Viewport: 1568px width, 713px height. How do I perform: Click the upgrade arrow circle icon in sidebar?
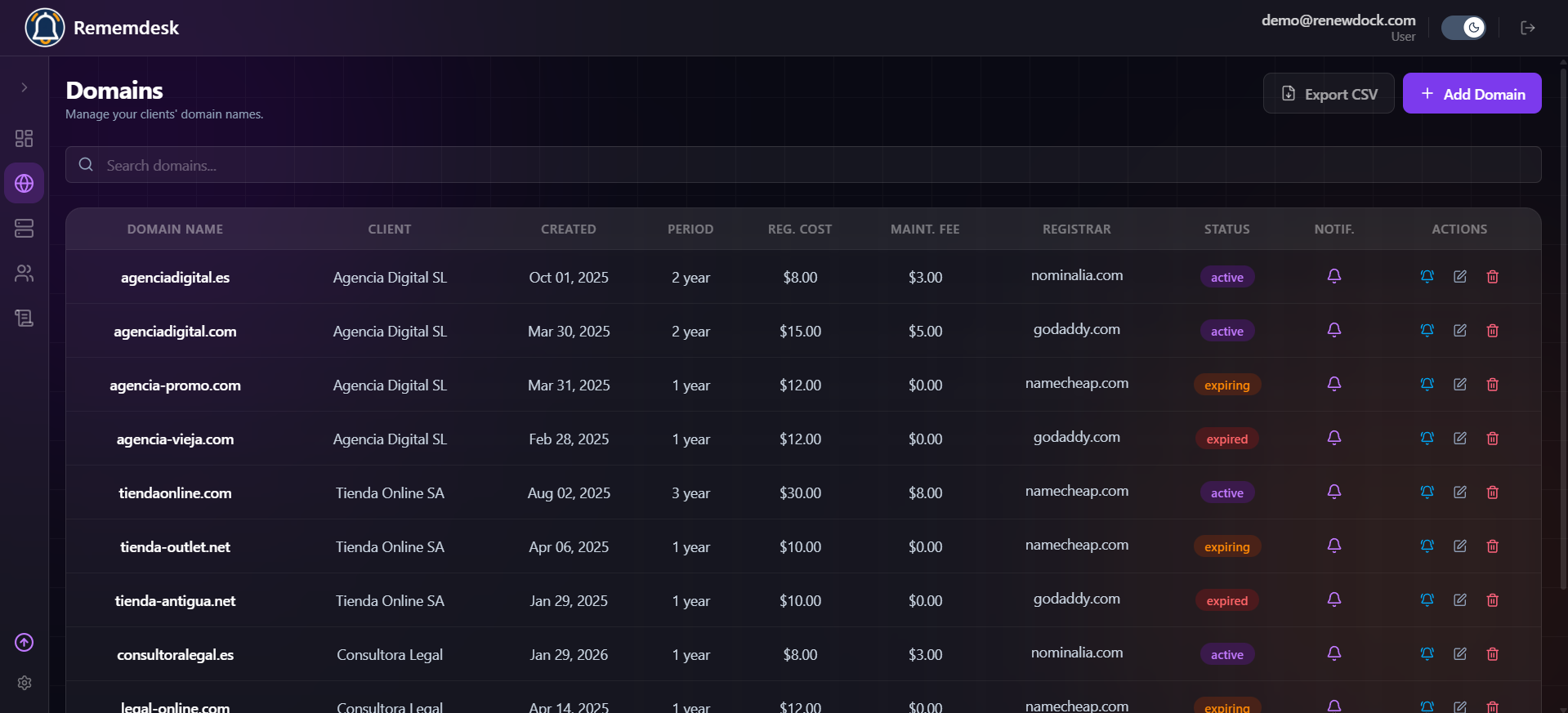click(x=25, y=643)
